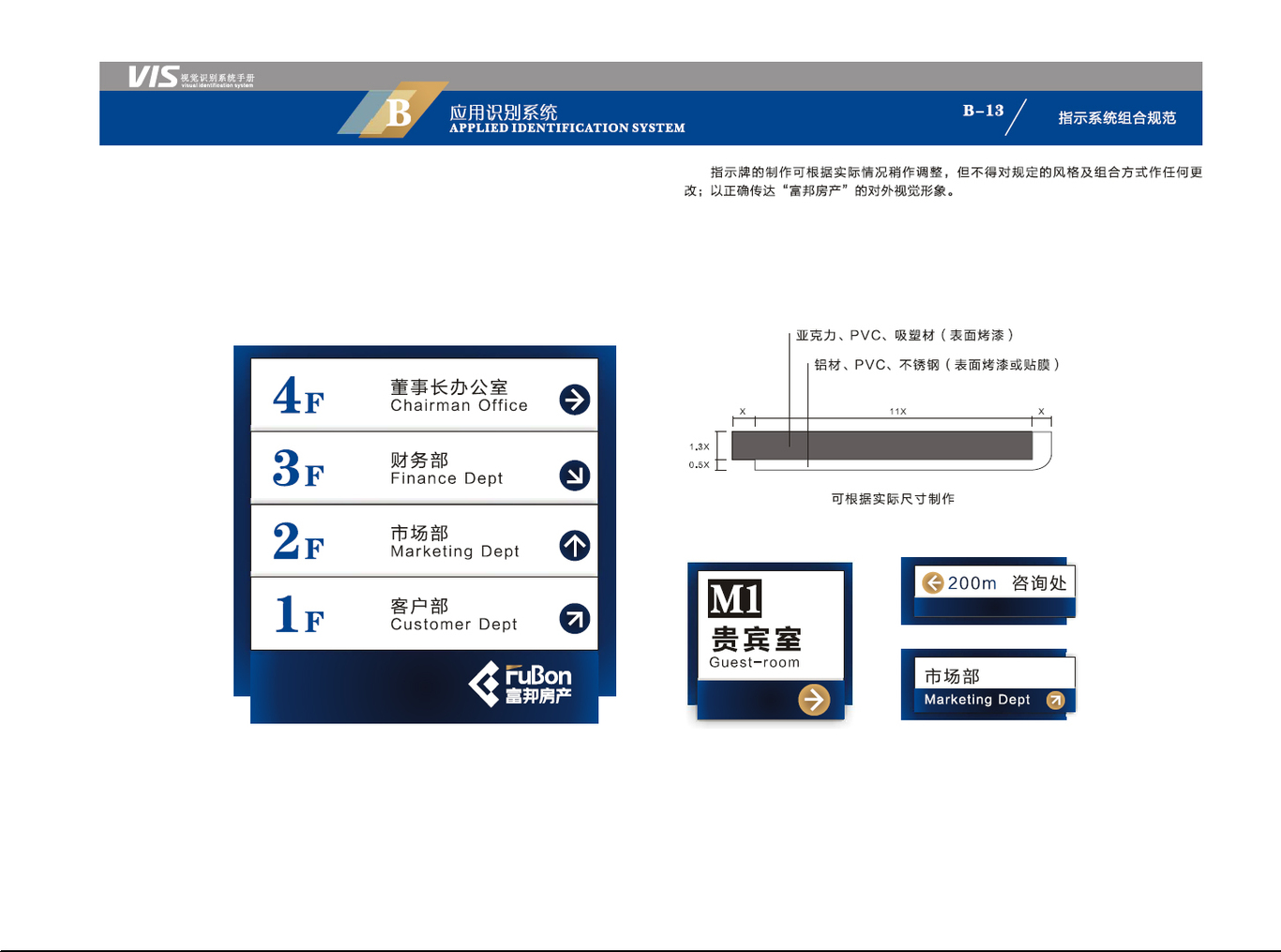Click the '董事长办公室' text on 4F row
The image size is (1281, 952).
tap(449, 386)
